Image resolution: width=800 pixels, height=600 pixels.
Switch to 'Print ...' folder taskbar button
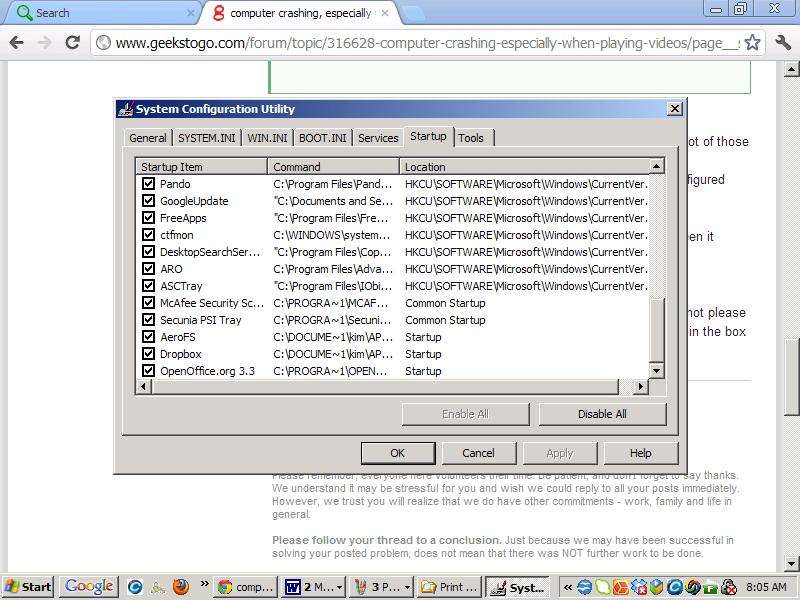(449, 587)
